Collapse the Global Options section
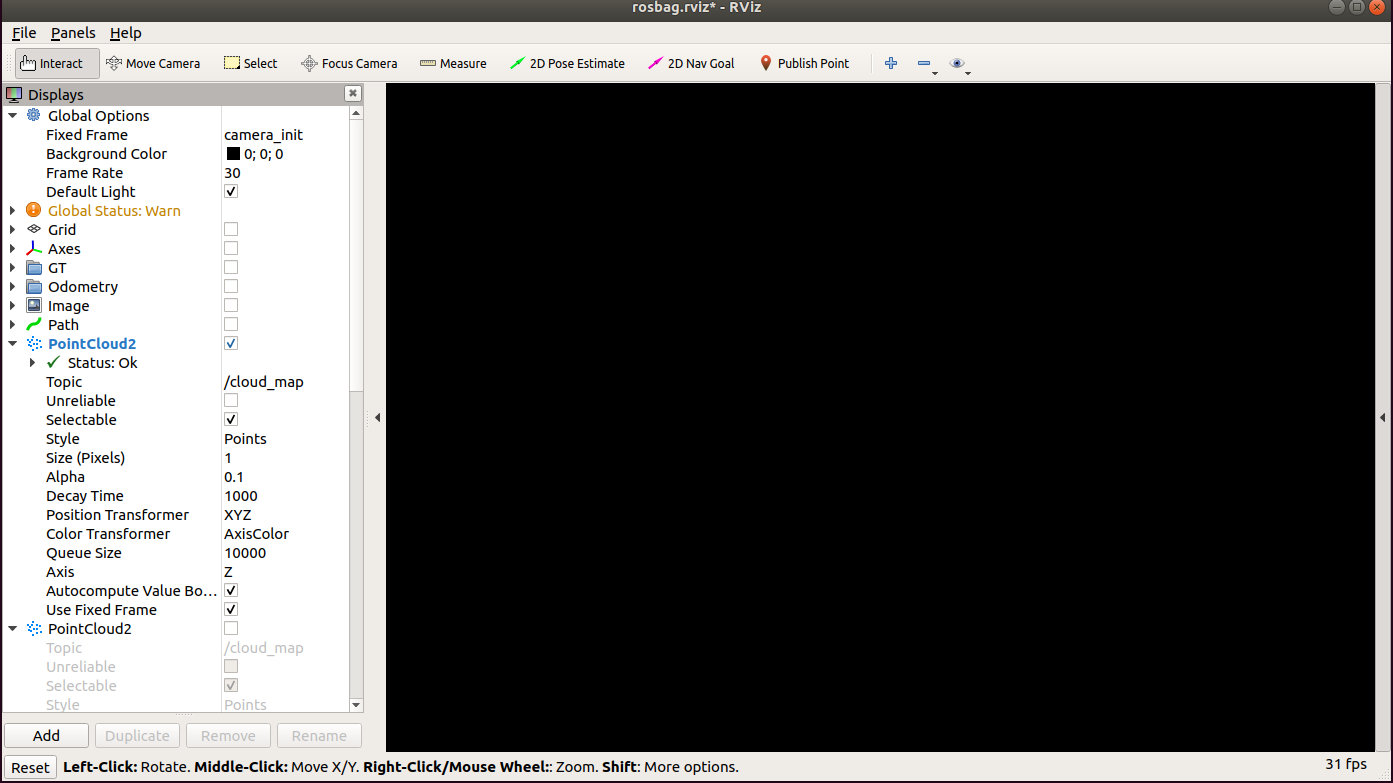 click(13, 115)
